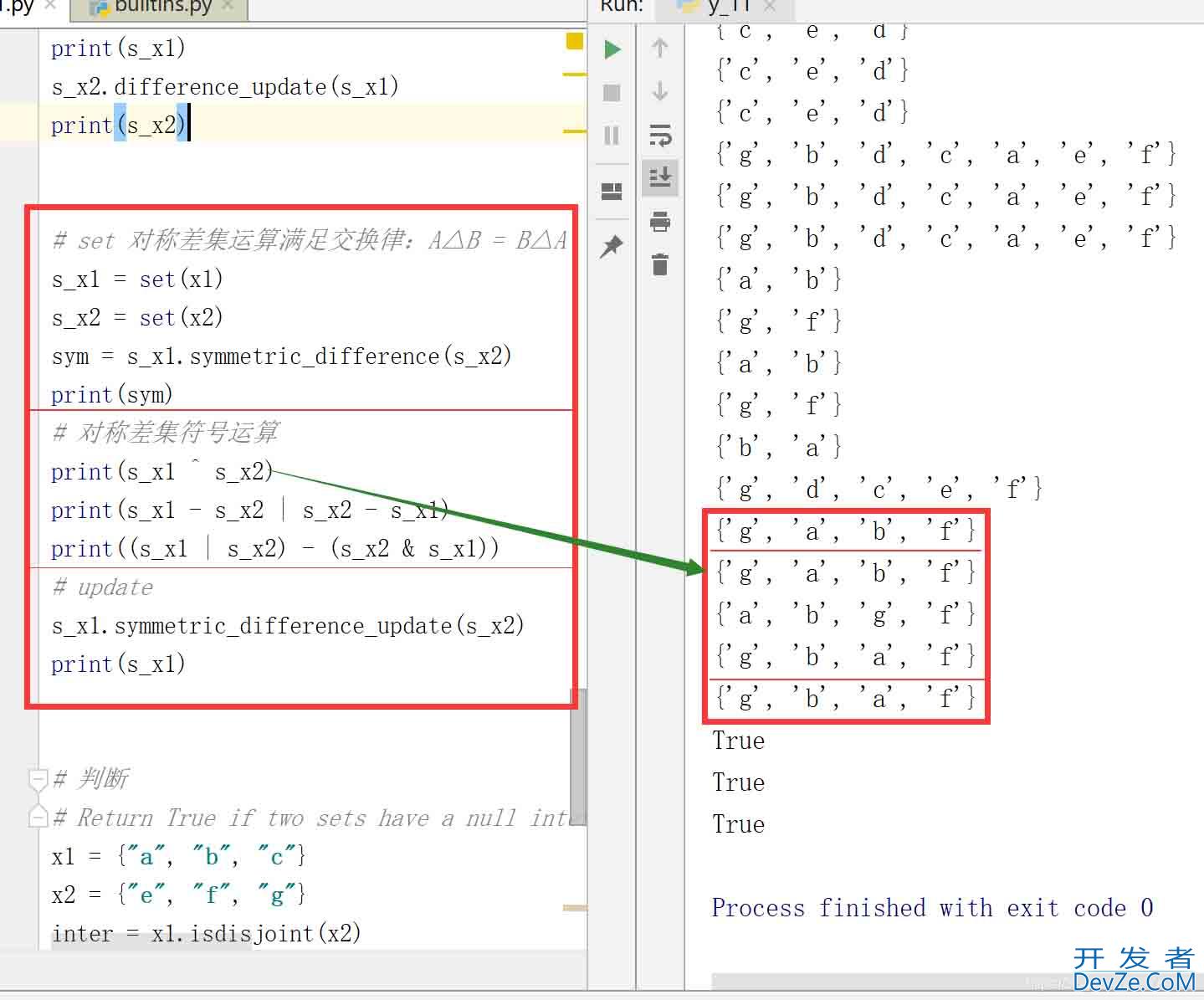Pause the run console output
This screenshot has width=1204, height=1000.
pos(612,136)
